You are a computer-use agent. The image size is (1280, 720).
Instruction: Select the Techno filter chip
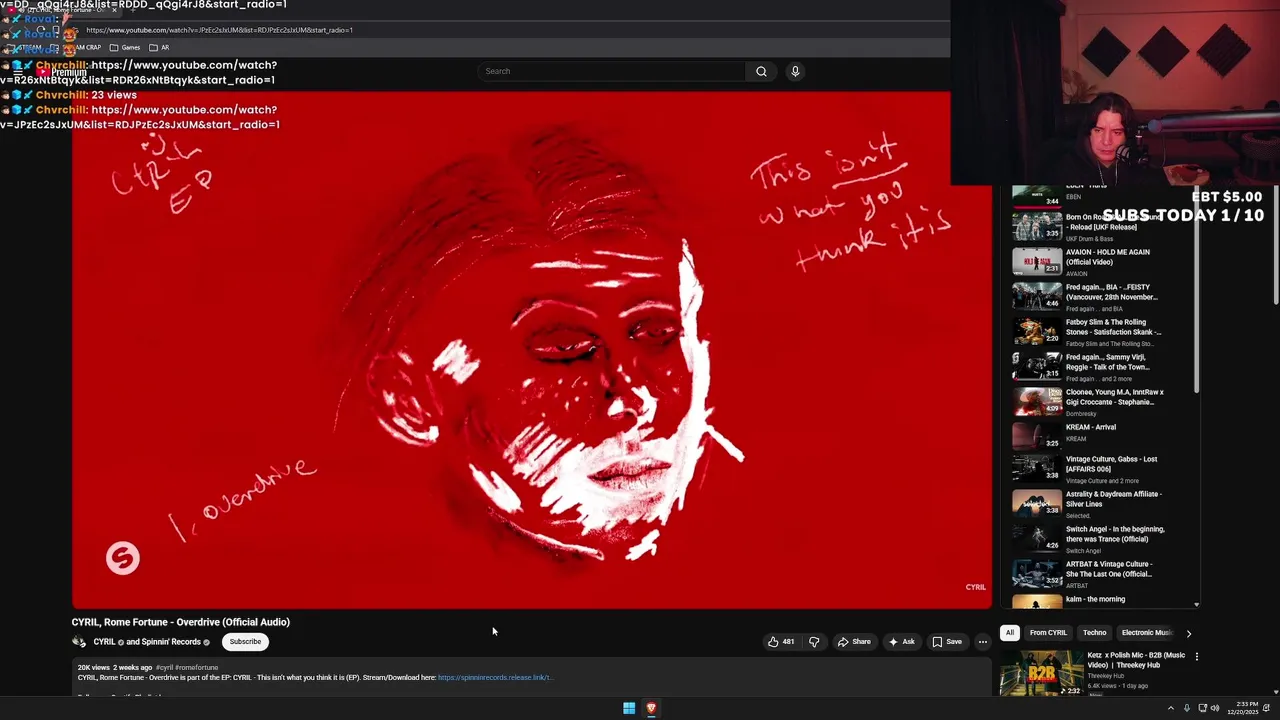pos(1094,632)
